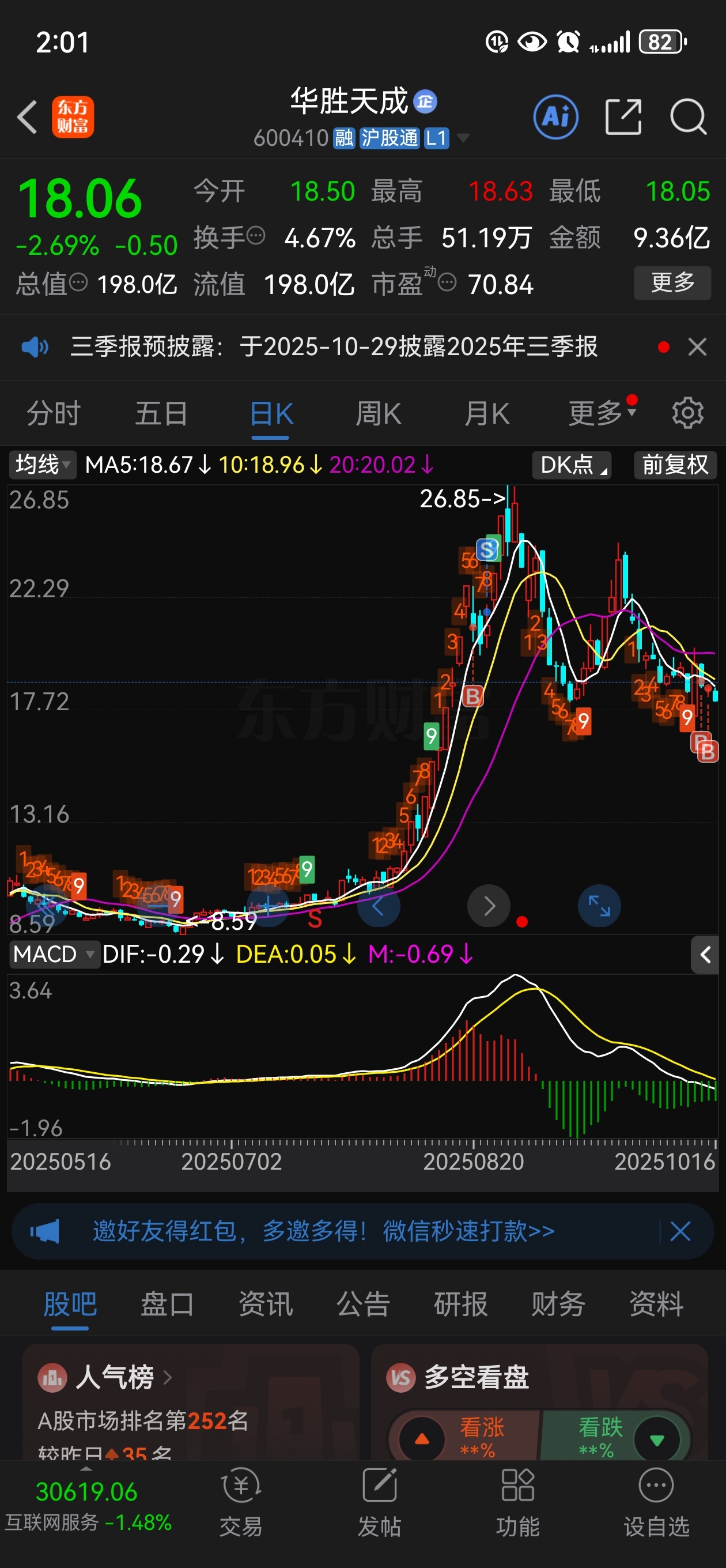726x1568 pixels.
Task: Switch to the 月K tab
Action: [x=487, y=414]
